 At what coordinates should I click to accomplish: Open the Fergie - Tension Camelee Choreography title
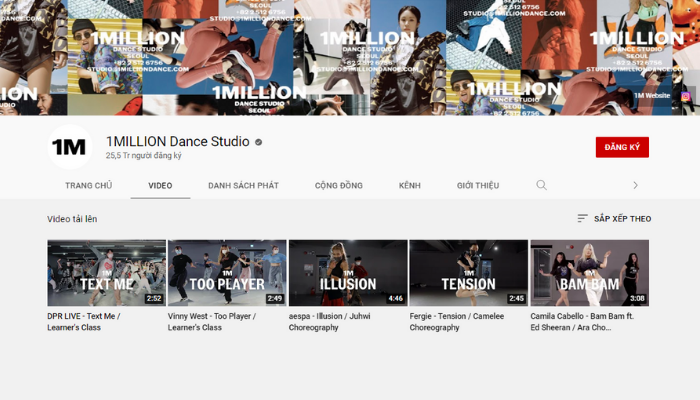click(457, 321)
